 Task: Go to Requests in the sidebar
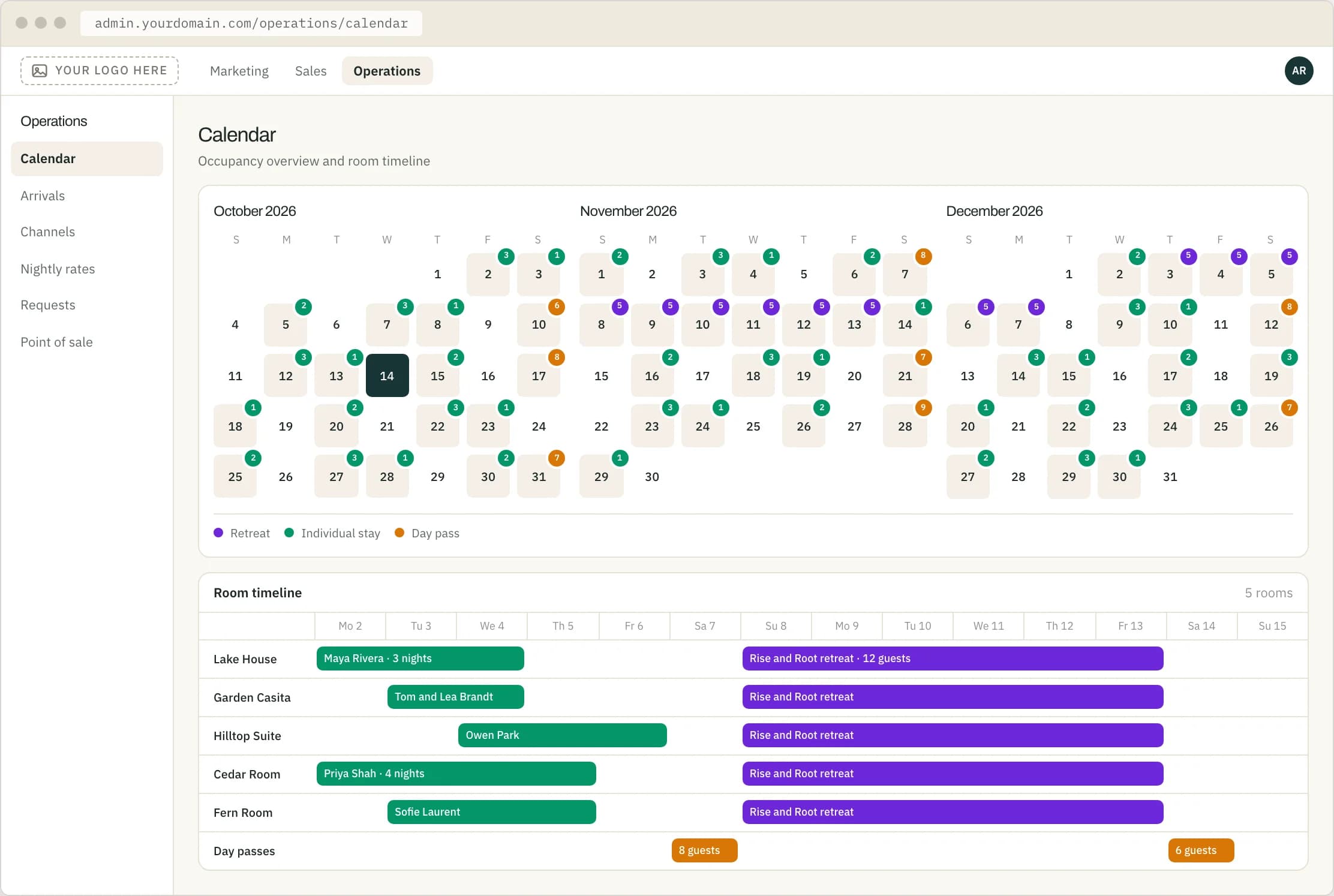(48, 305)
